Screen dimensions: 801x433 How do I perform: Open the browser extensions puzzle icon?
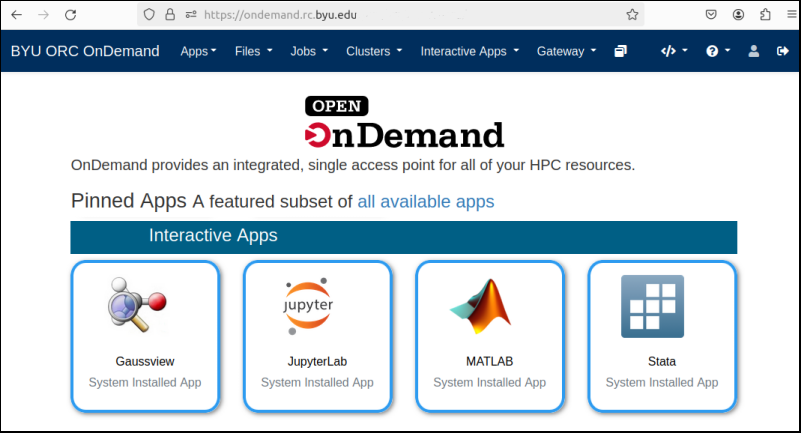pyautogui.click(x=765, y=14)
